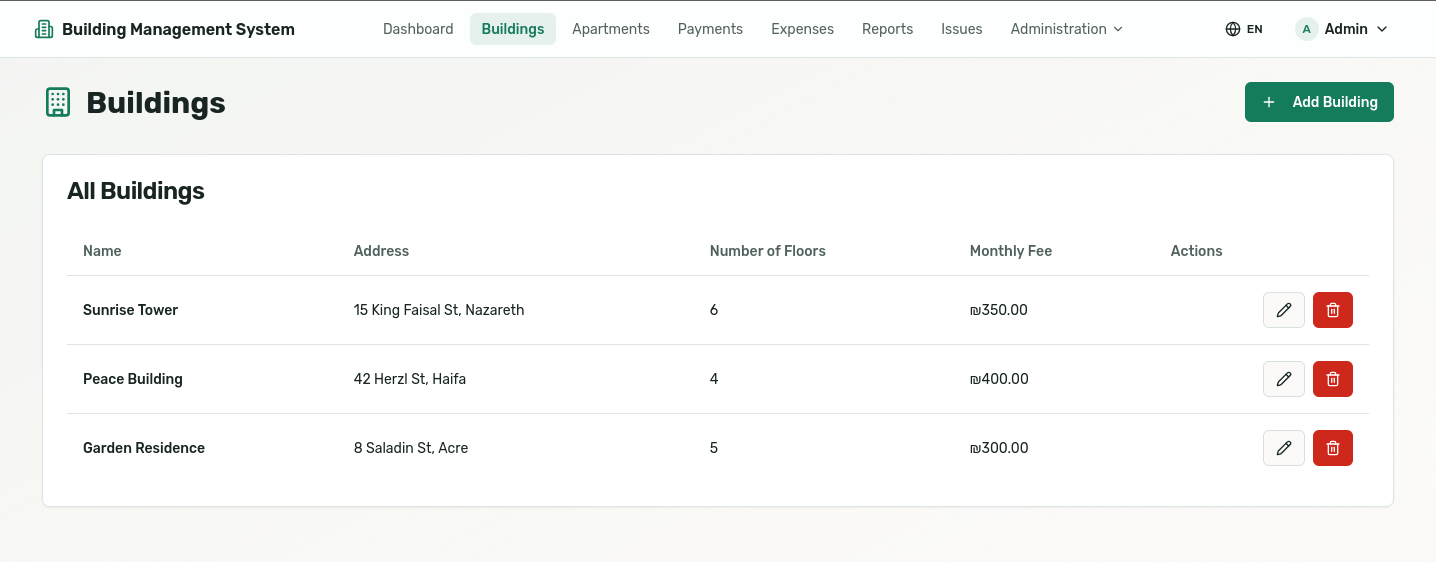The height and width of the screenshot is (562, 1436).
Task: Click the Building Management System logo icon
Action: 44,29
